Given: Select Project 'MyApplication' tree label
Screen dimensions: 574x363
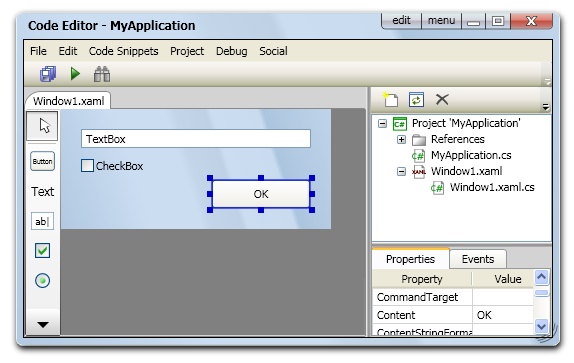Looking at the screenshot, I should (466, 123).
